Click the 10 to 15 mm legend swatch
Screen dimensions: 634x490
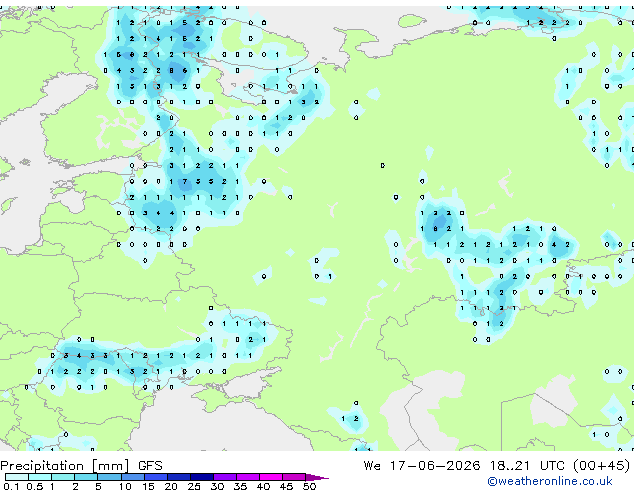click(132, 477)
